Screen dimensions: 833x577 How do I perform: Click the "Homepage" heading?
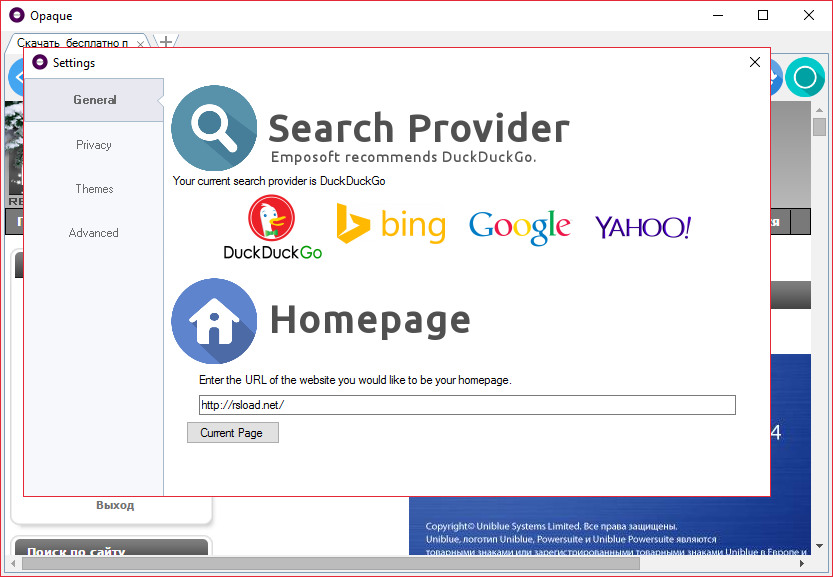(x=370, y=320)
